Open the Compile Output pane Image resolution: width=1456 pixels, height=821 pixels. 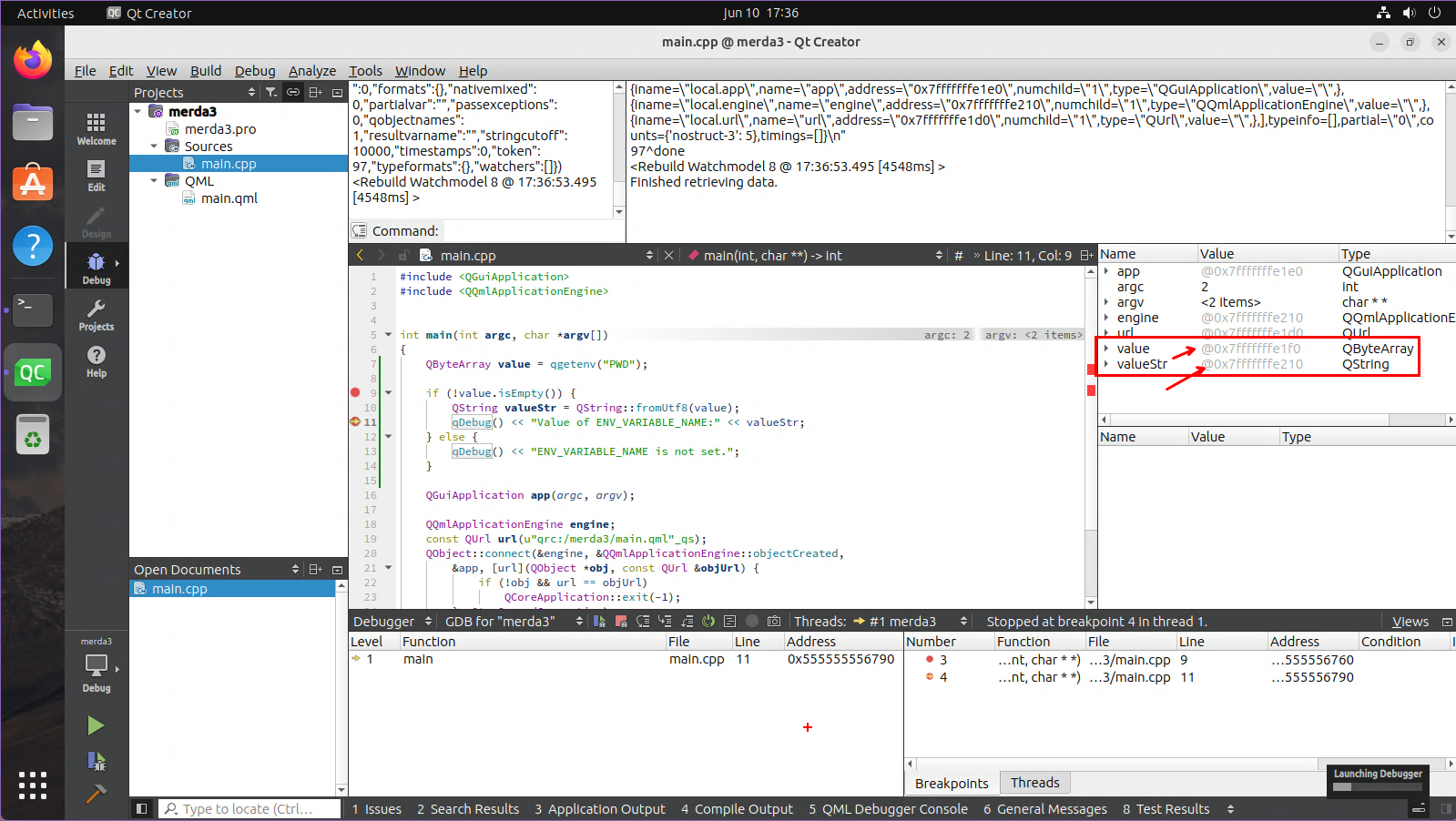(738, 809)
